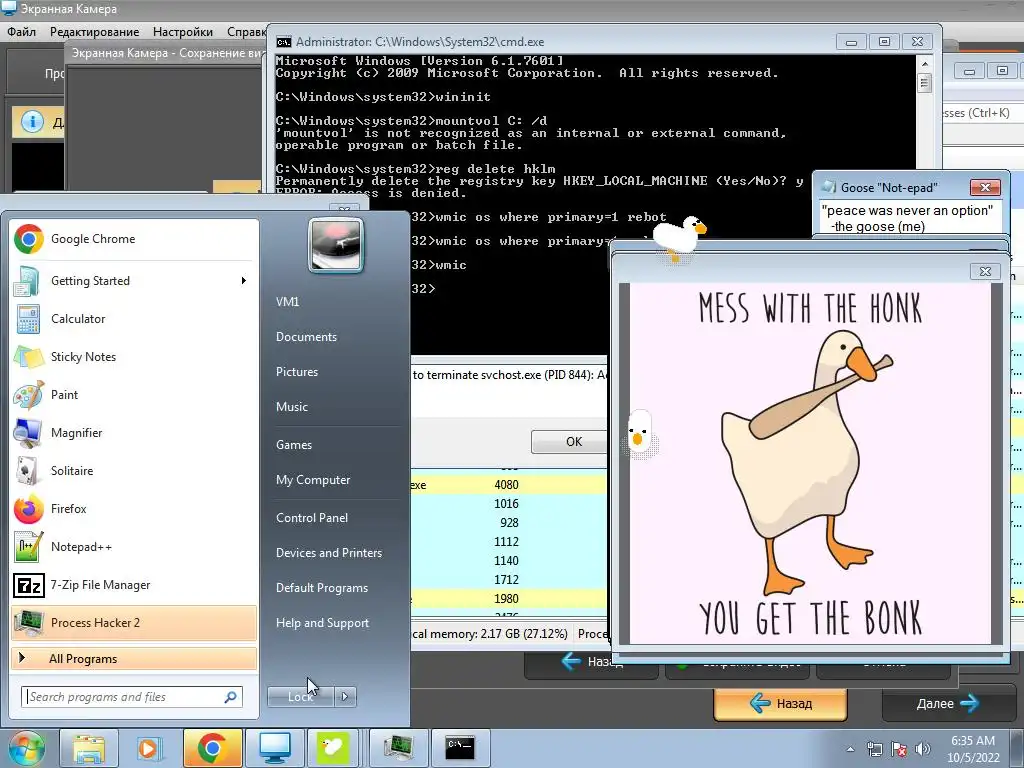The width and height of the screenshot is (1024, 768).
Task: Click the orange Назад button
Action: click(780, 703)
